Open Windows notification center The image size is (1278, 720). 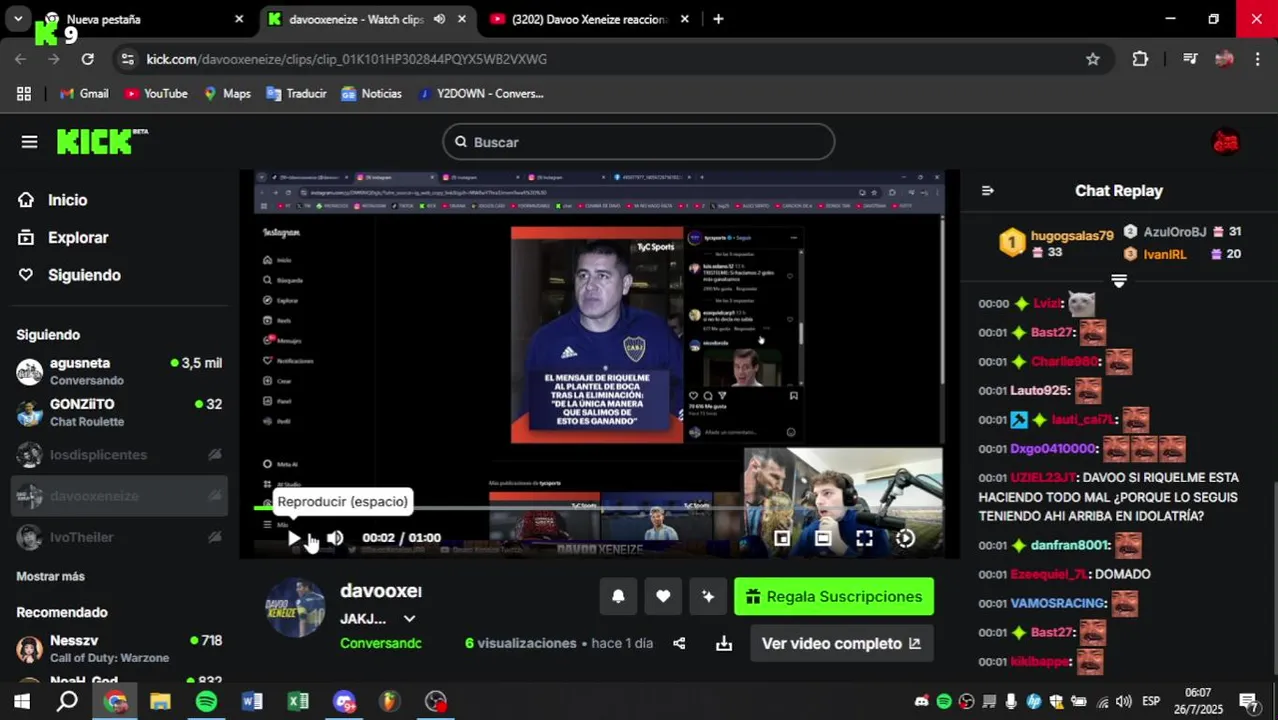[1249, 701]
